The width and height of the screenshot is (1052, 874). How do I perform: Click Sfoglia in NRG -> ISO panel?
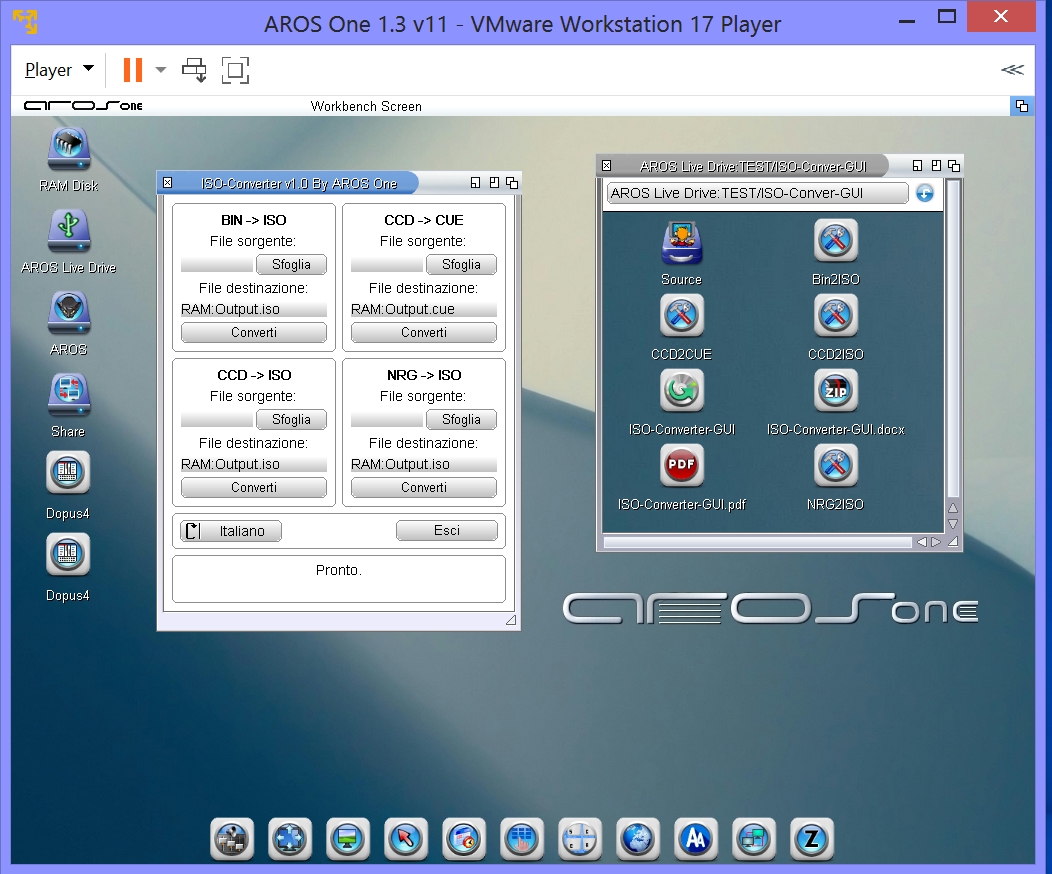(461, 419)
